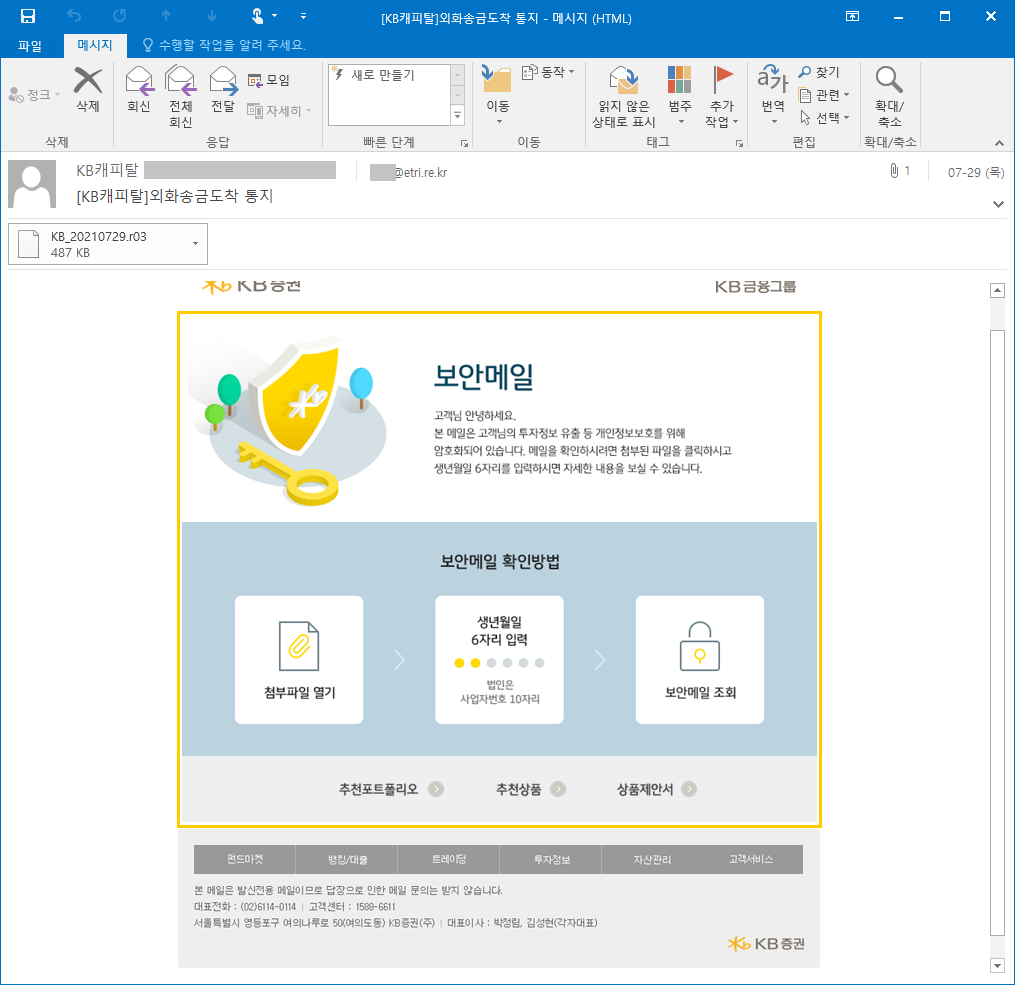Click the 자산관리 footer menu item
The image size is (1015, 985).
pos(652,859)
